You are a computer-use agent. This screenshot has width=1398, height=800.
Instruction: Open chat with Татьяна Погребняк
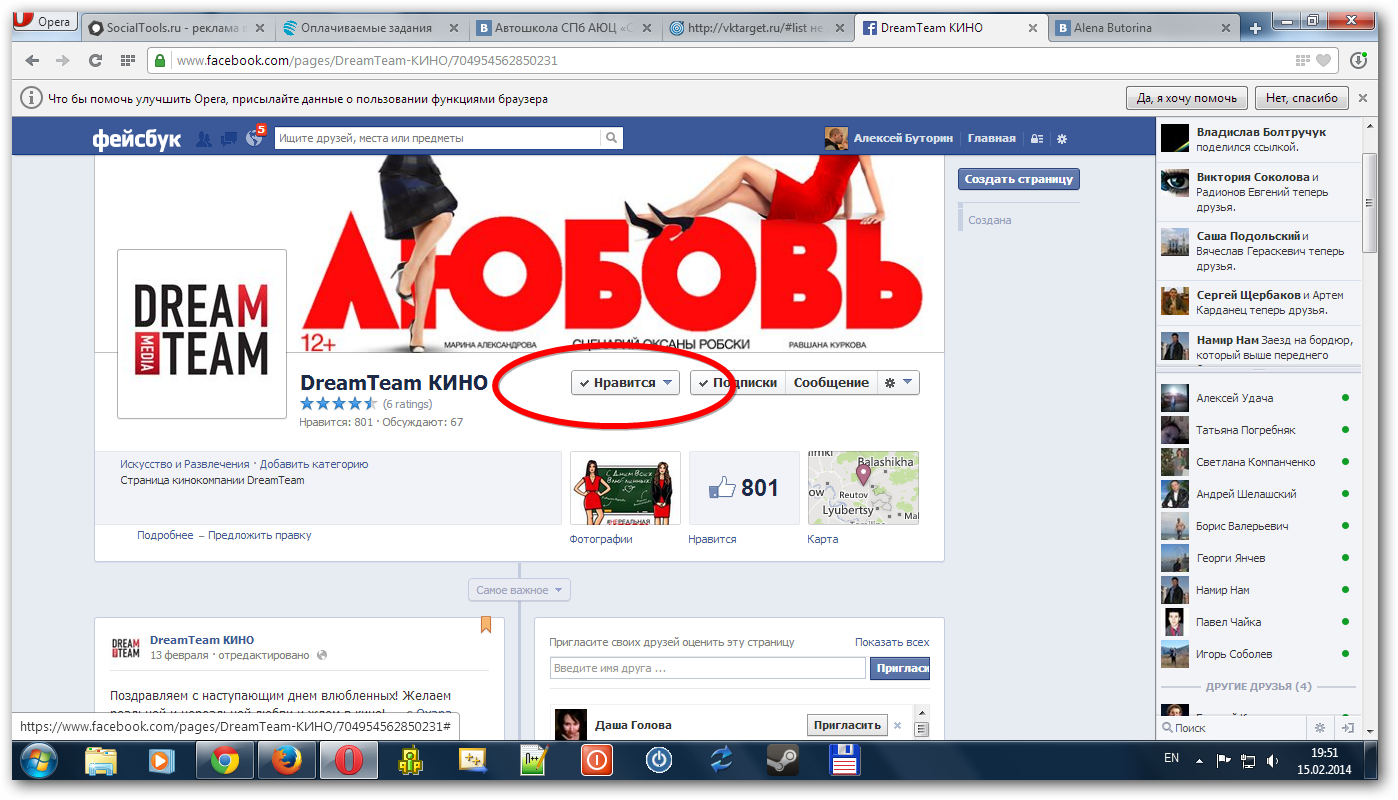coord(1259,430)
